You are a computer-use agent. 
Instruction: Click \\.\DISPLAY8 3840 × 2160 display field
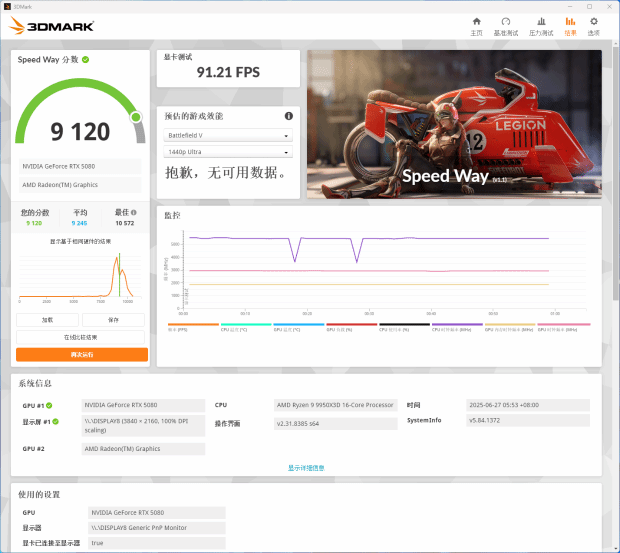click(143, 426)
